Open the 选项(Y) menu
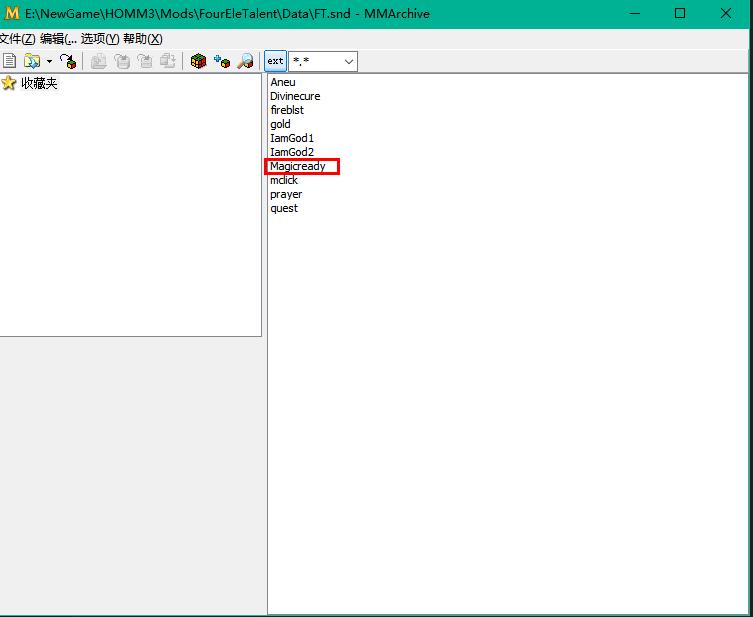The height and width of the screenshot is (617, 753). click(x=100, y=39)
